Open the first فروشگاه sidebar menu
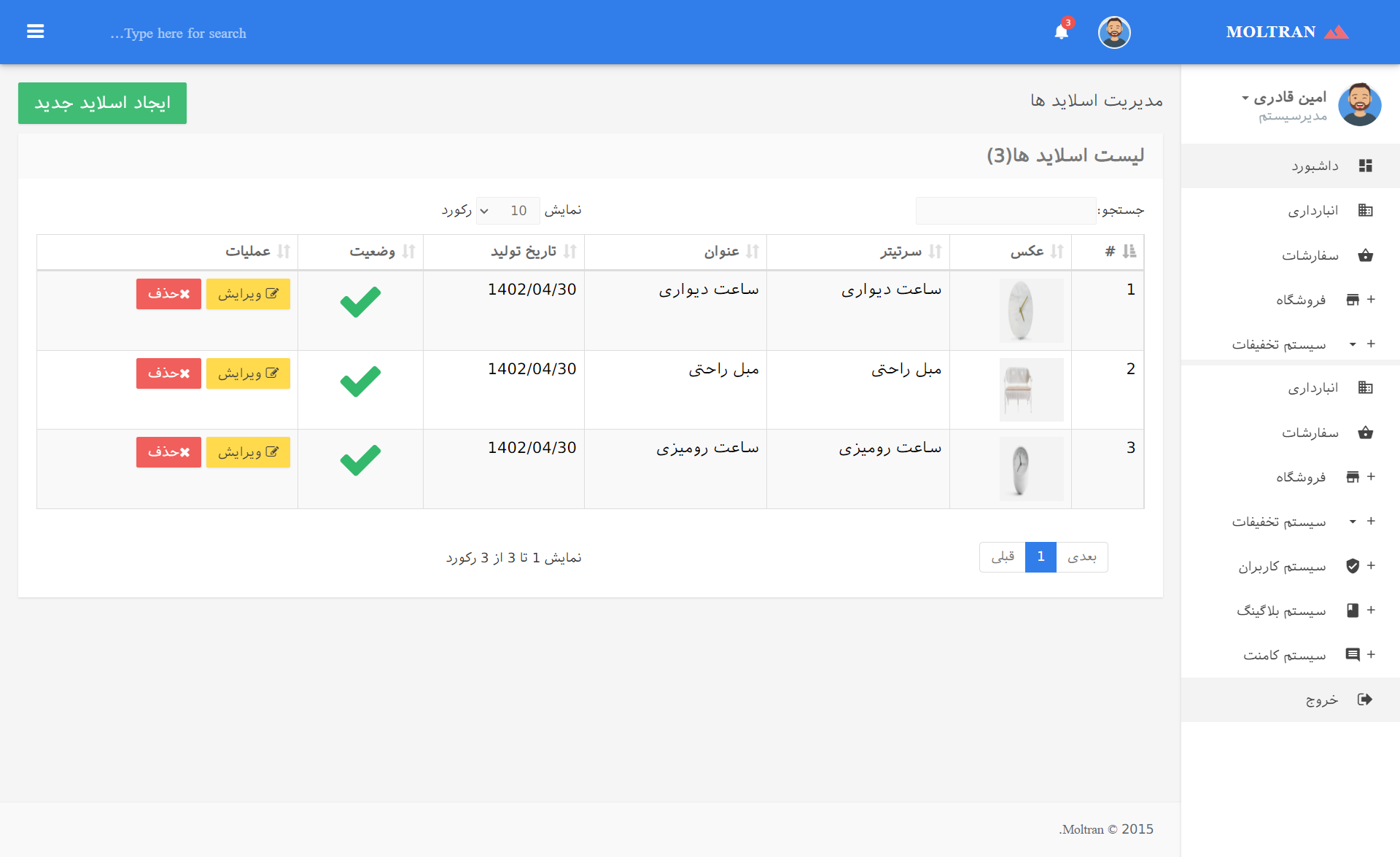This screenshot has width=1400, height=857. pos(1301,300)
